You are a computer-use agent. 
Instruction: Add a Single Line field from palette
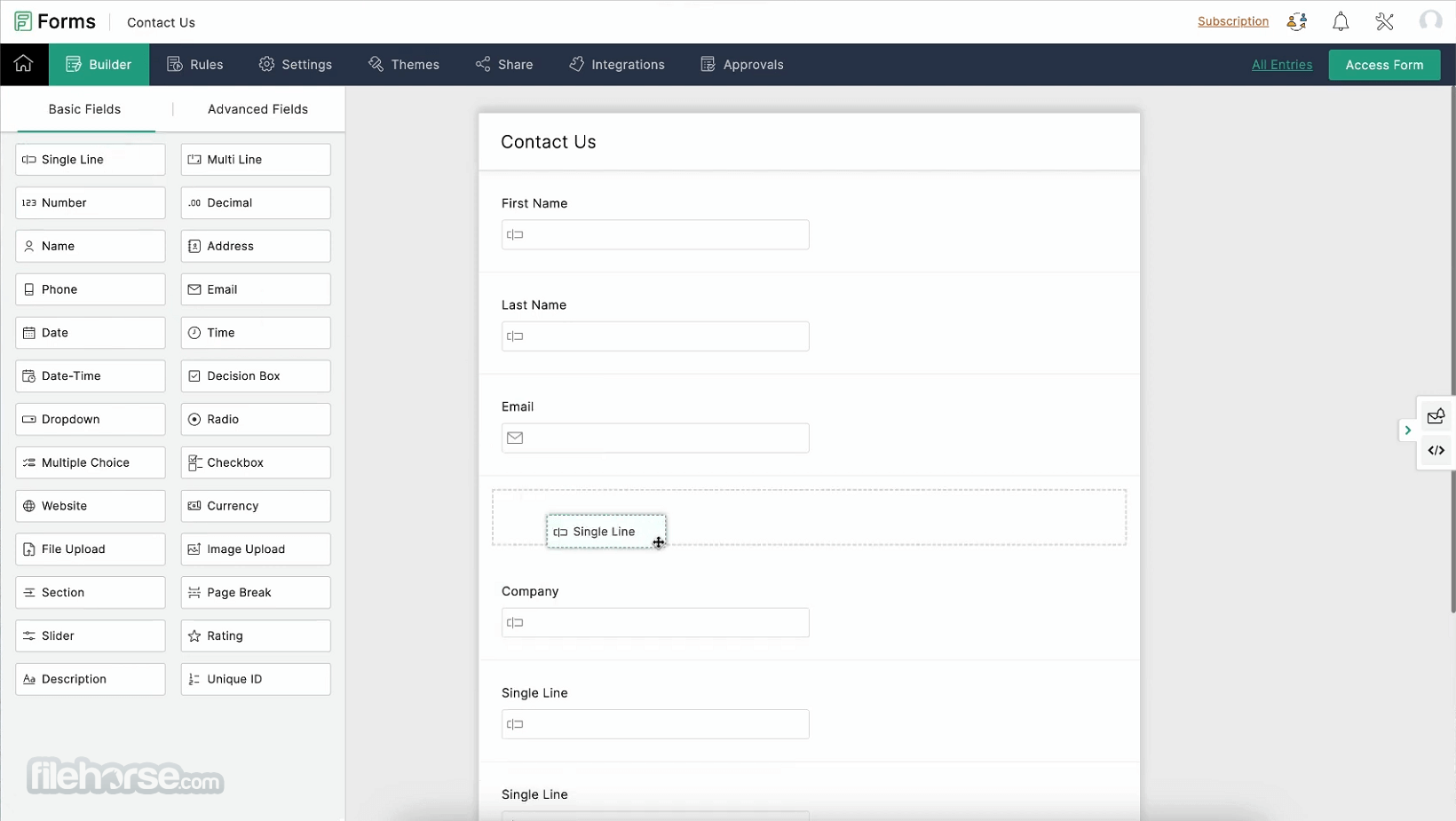click(91, 160)
